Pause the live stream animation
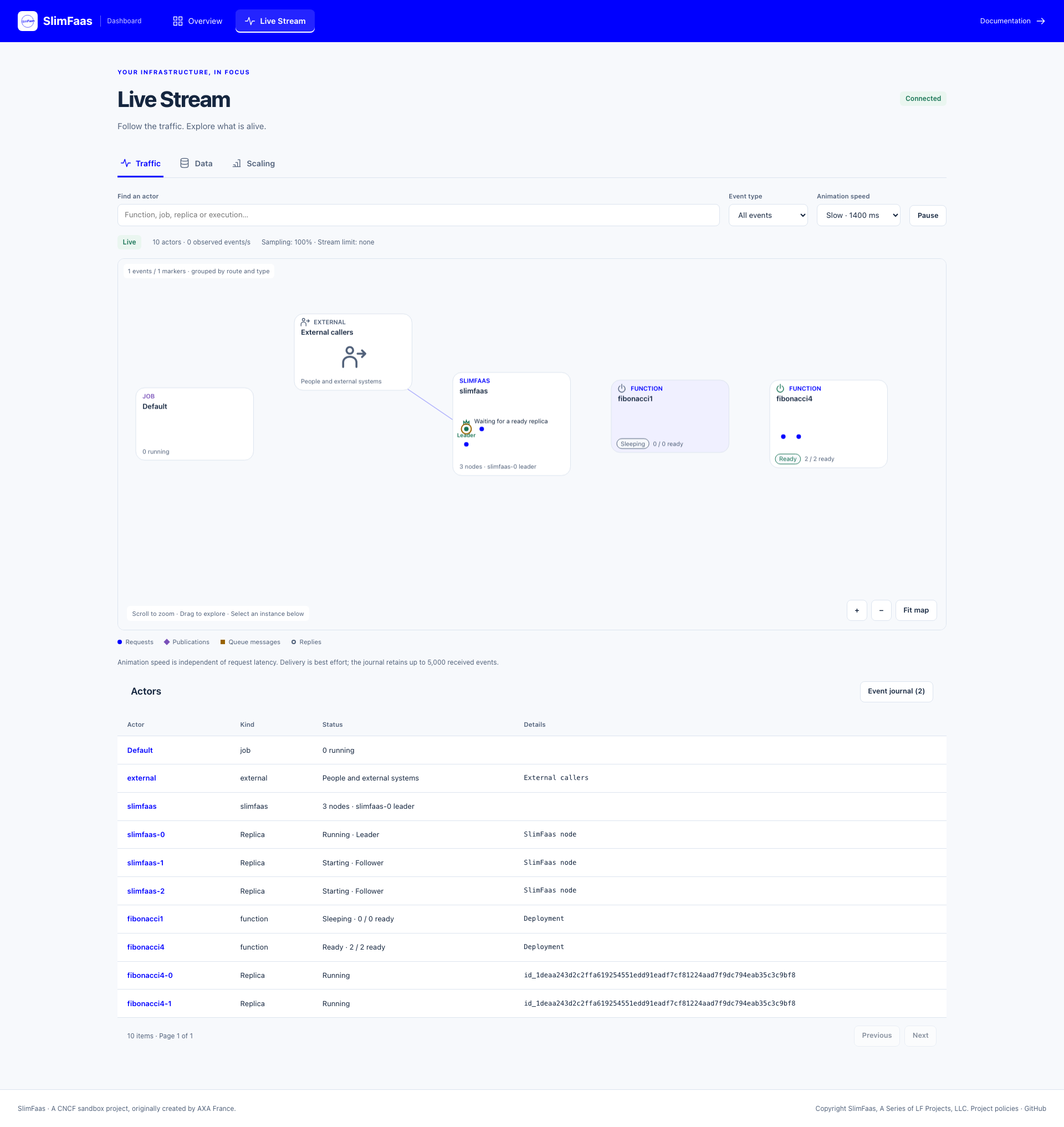 click(927, 216)
